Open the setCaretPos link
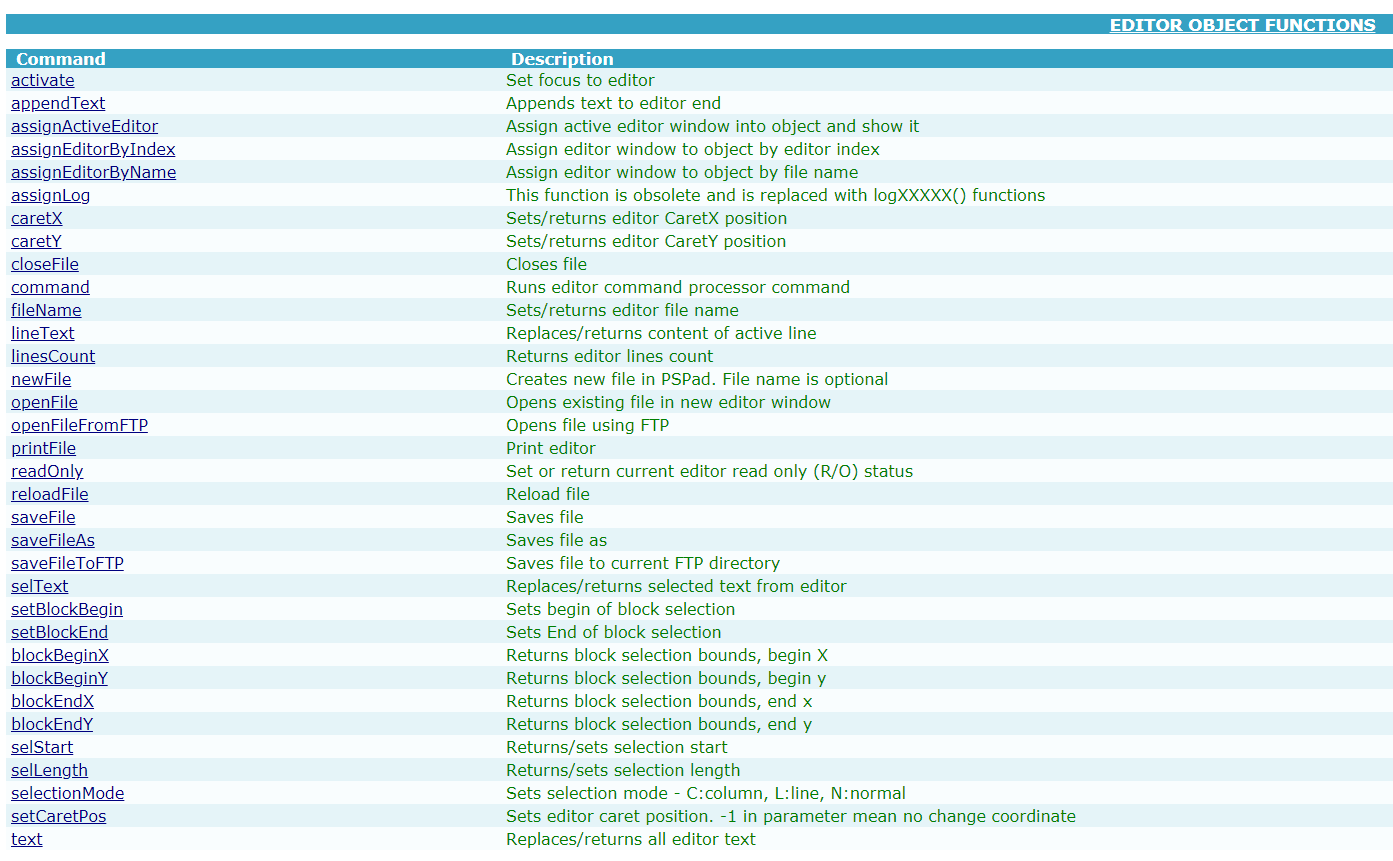1393x861 pixels. click(58, 816)
